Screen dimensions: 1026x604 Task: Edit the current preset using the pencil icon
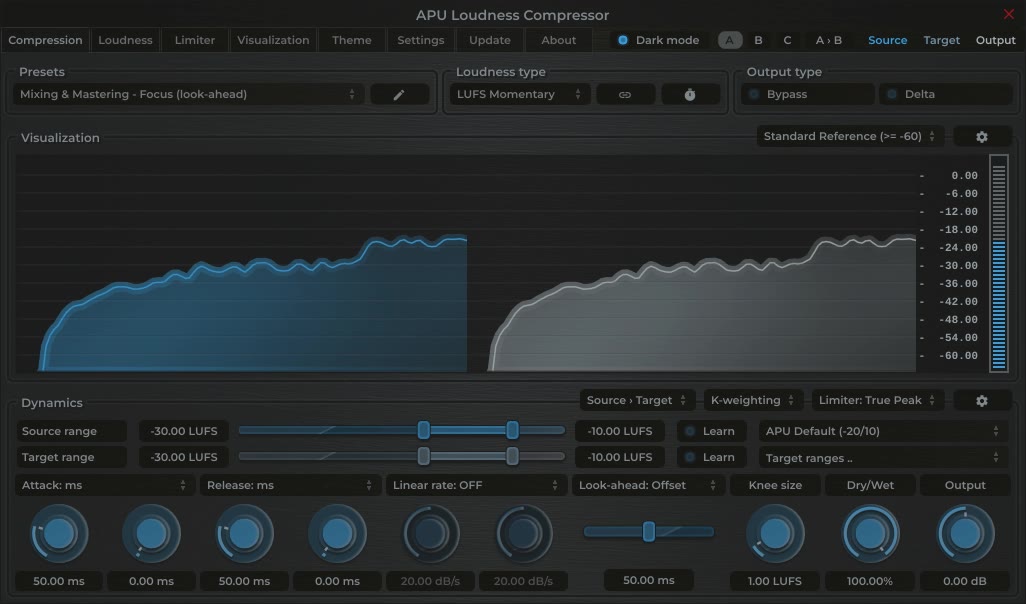coord(399,93)
